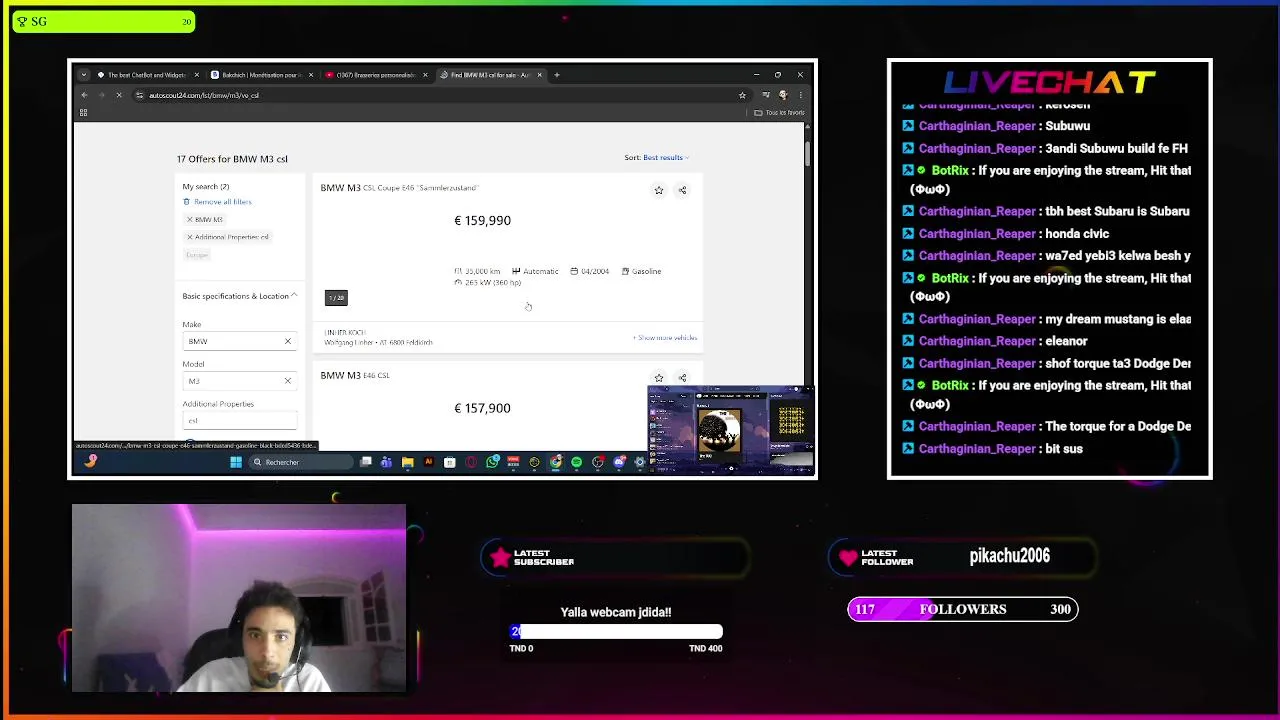
Task: Switch to The best ChatBot and Widgets tab
Action: [x=146, y=75]
